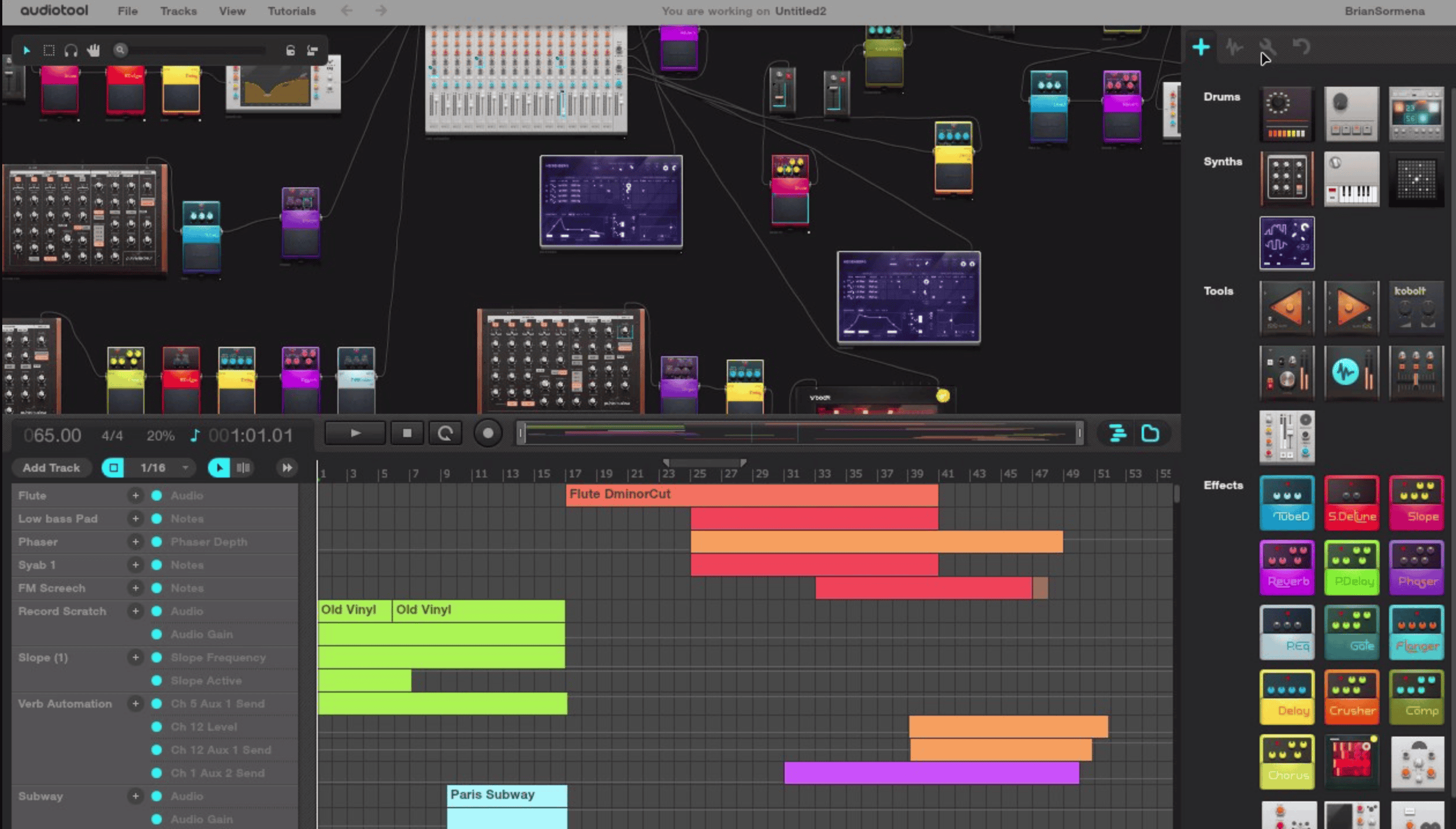The width and height of the screenshot is (1456, 829).
Task: Show the timeline arrangement view icon
Action: 1117,433
